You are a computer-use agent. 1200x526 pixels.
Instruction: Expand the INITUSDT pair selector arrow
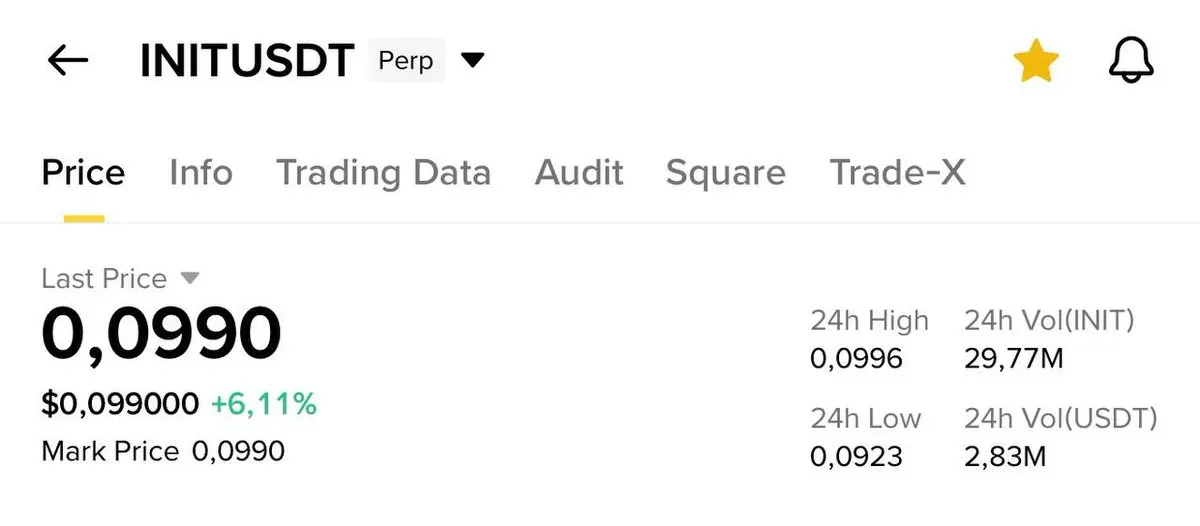coord(472,61)
